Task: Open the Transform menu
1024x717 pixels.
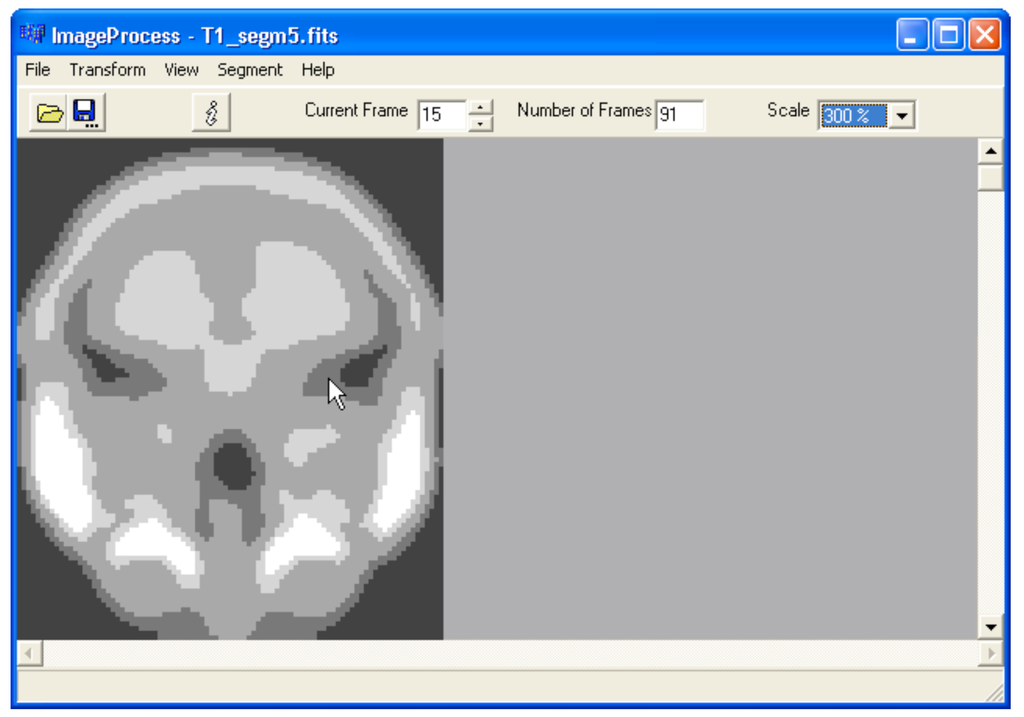Action: pos(107,70)
